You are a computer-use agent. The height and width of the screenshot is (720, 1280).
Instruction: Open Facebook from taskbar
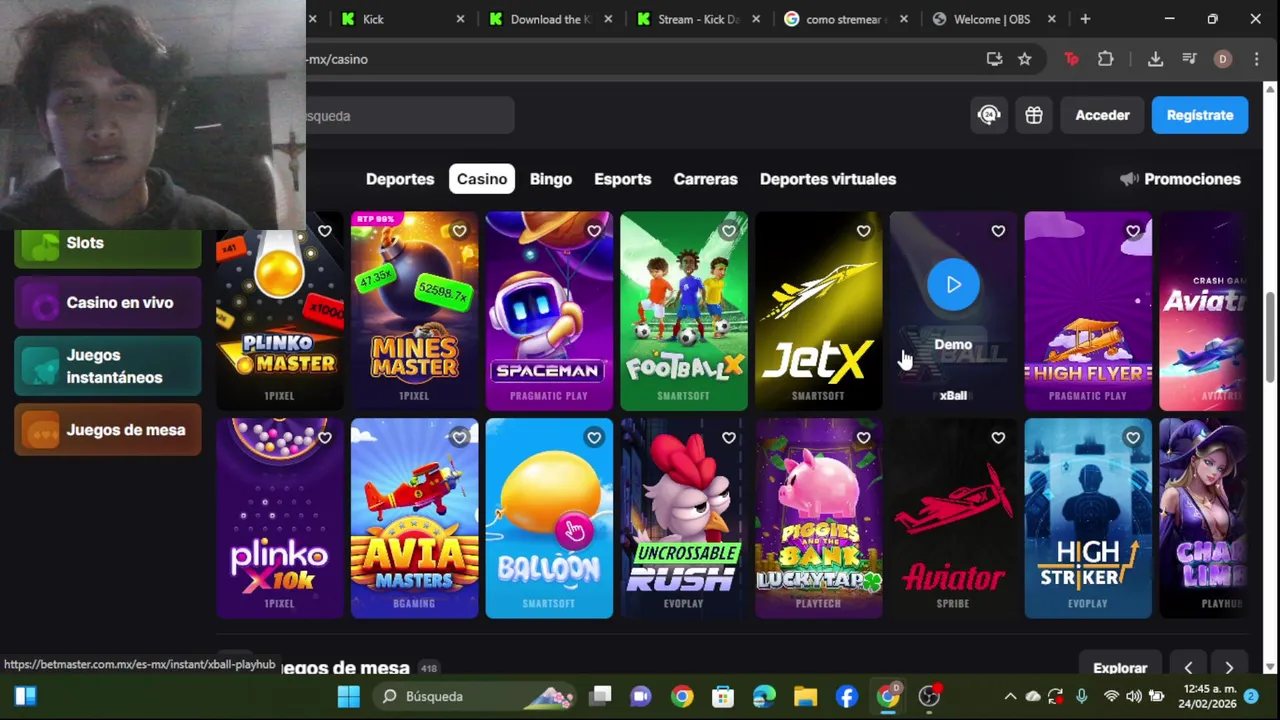(x=846, y=696)
